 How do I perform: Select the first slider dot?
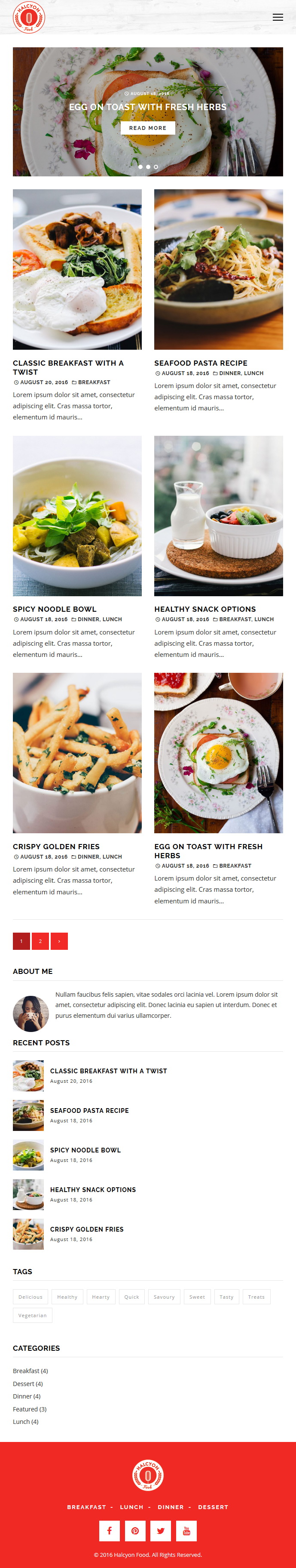tap(140, 167)
